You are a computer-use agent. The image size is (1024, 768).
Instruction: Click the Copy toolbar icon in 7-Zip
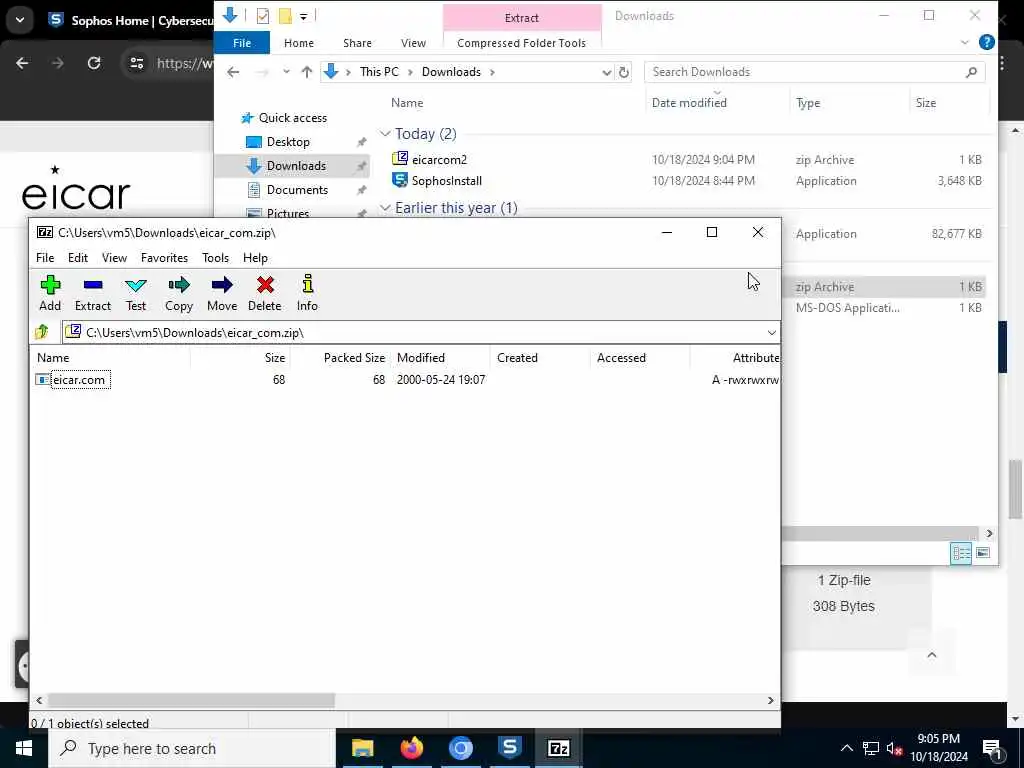tap(178, 293)
